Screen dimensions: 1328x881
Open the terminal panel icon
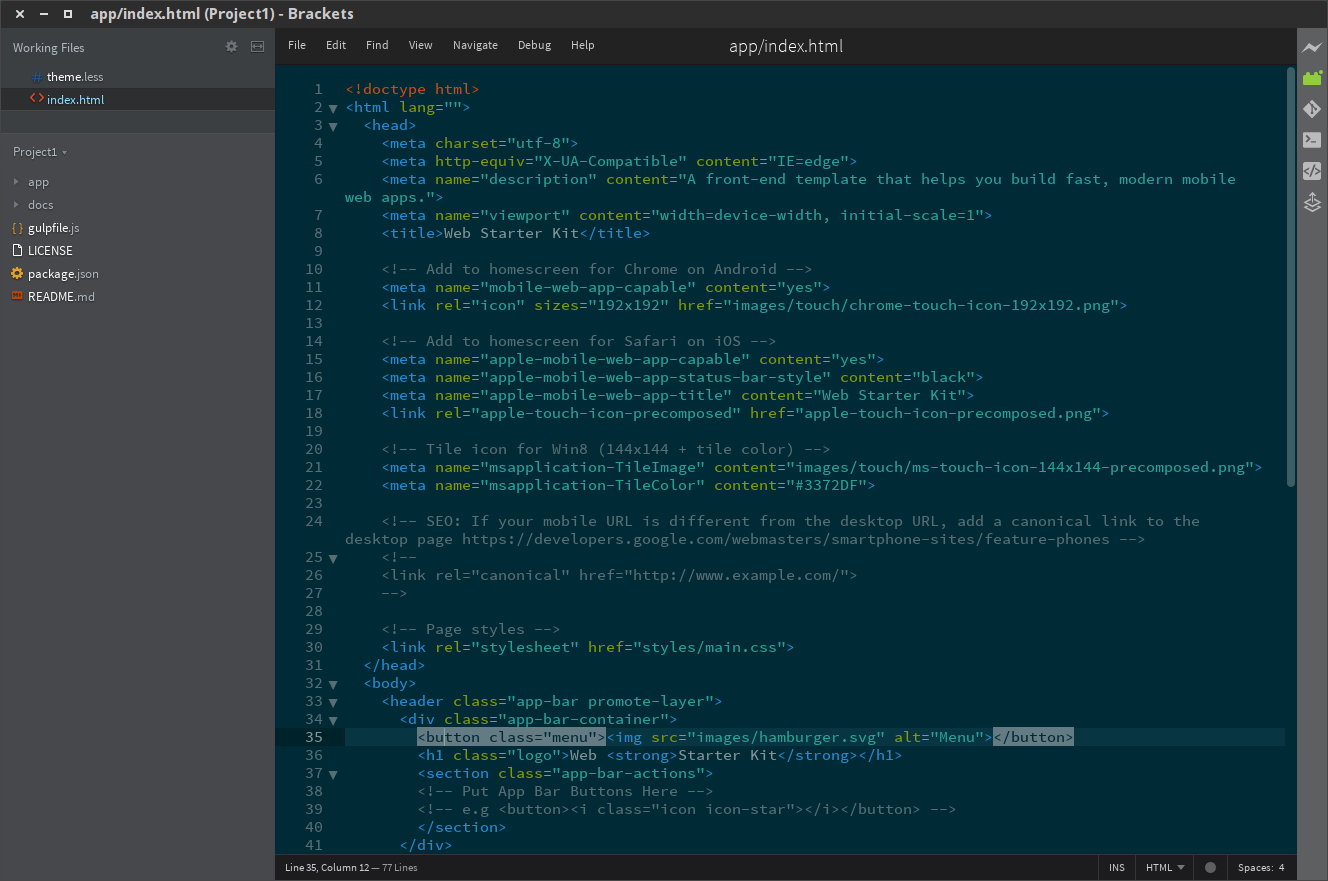point(1312,140)
